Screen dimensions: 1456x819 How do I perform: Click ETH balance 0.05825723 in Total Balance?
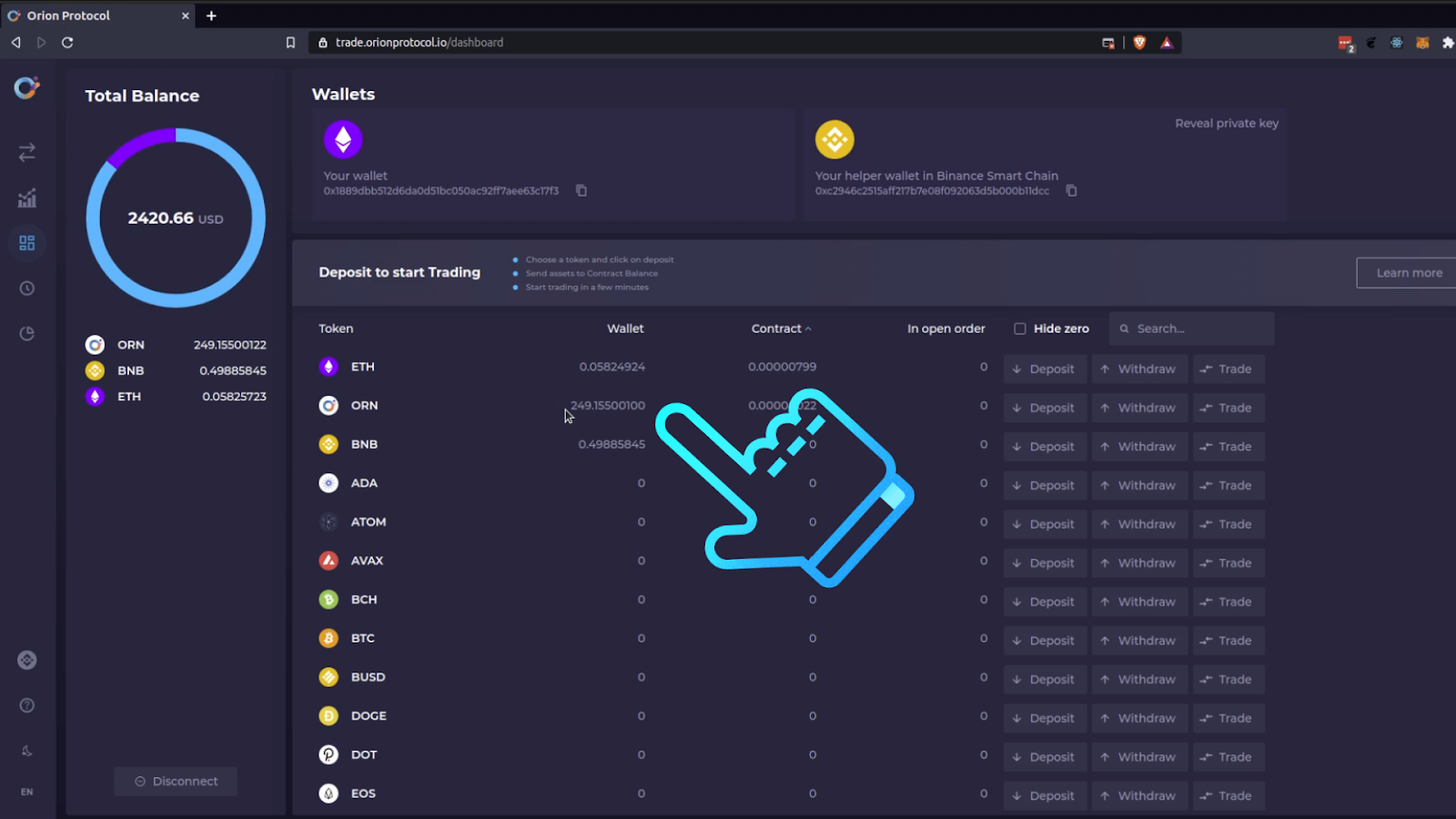(235, 397)
